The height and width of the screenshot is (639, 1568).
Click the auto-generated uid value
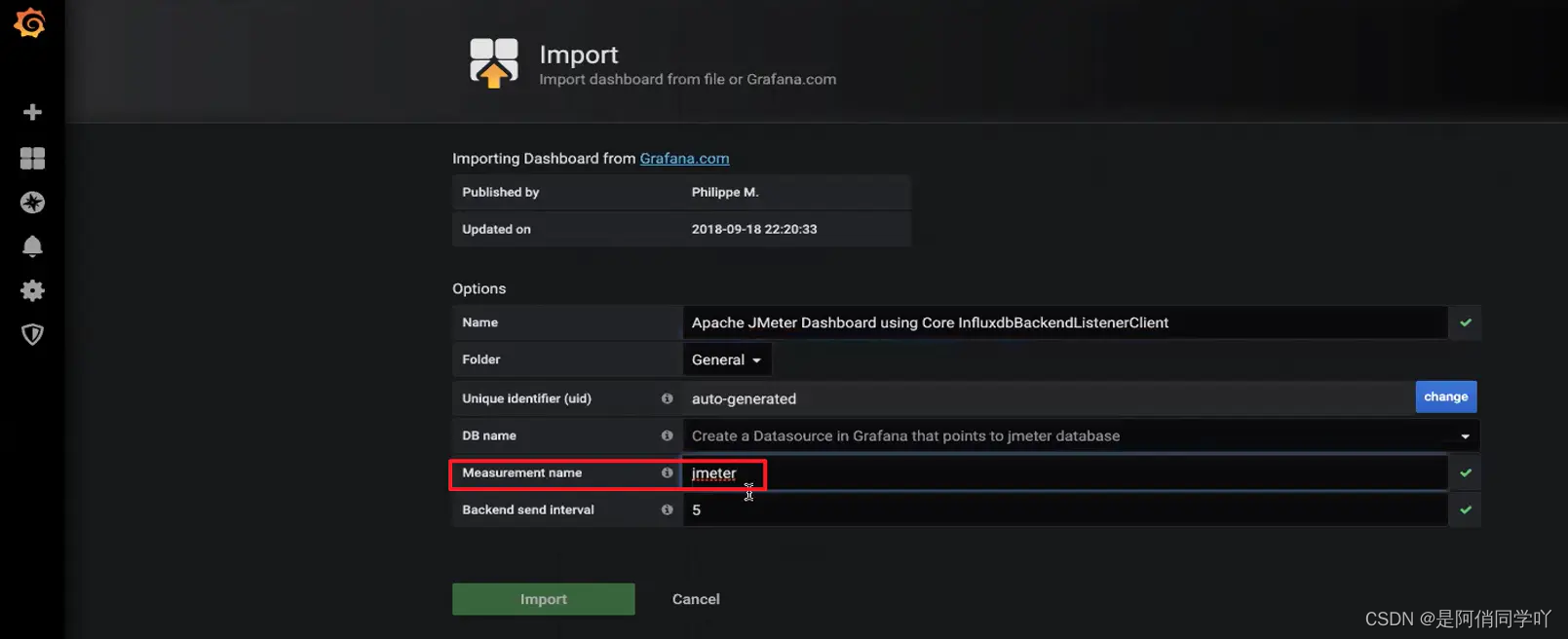pyautogui.click(x=744, y=398)
